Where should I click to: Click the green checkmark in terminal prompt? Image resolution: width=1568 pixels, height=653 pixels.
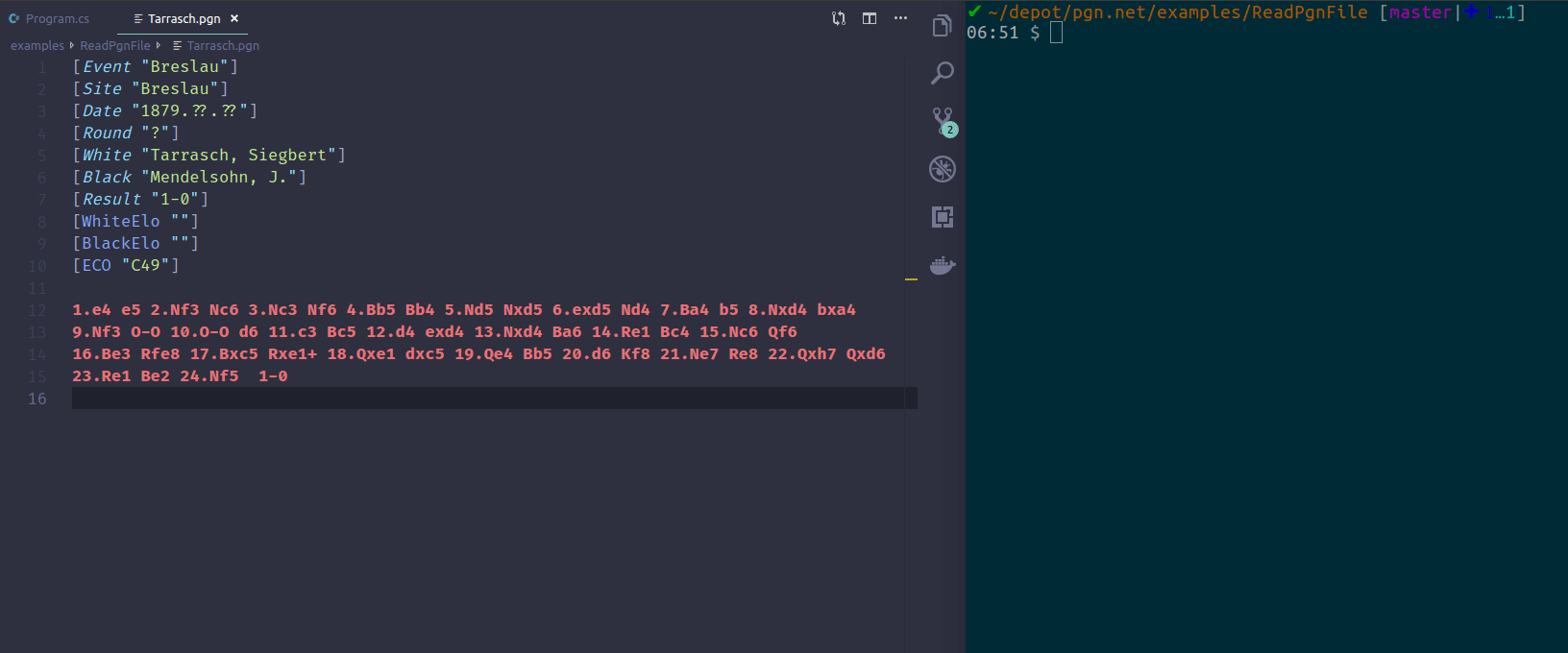(x=974, y=12)
